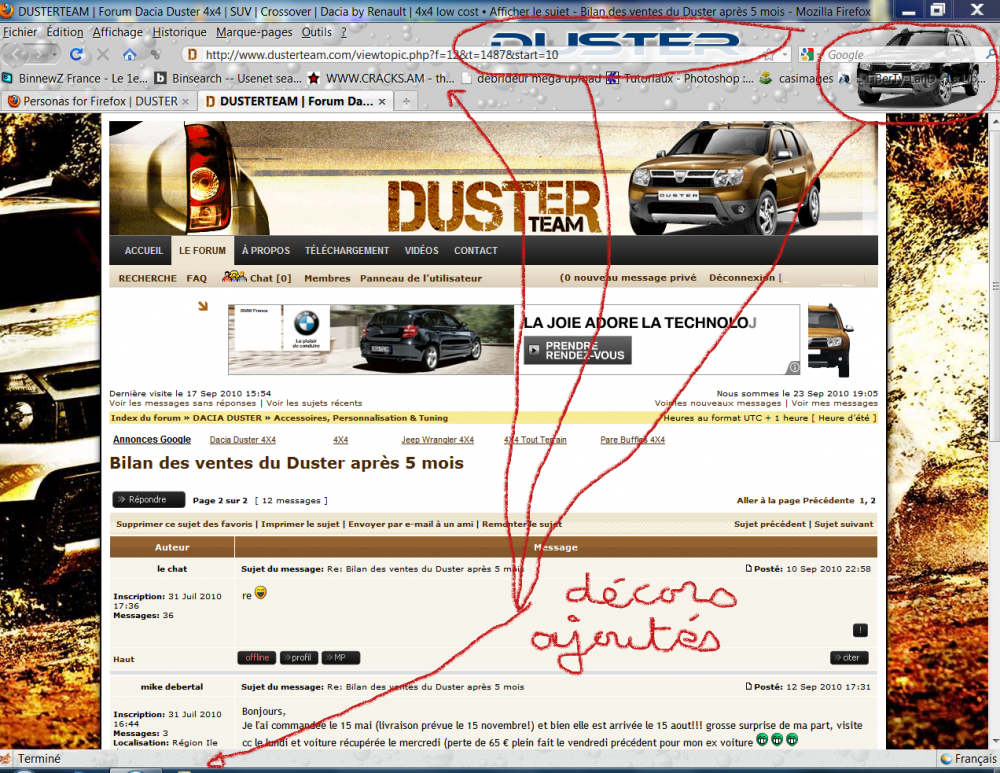This screenshot has width=1000, height=773.
Task: Open the CONTACT page
Action: [476, 251]
